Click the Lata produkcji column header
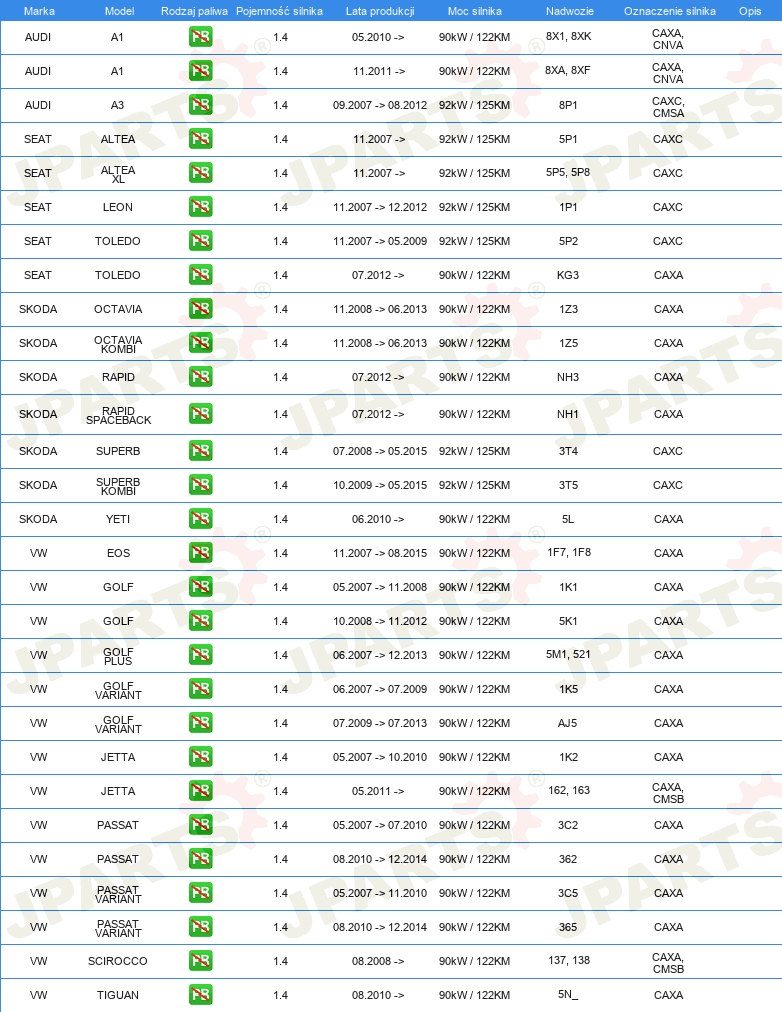Screen dimensions: 782x1012 pyautogui.click(x=380, y=11)
